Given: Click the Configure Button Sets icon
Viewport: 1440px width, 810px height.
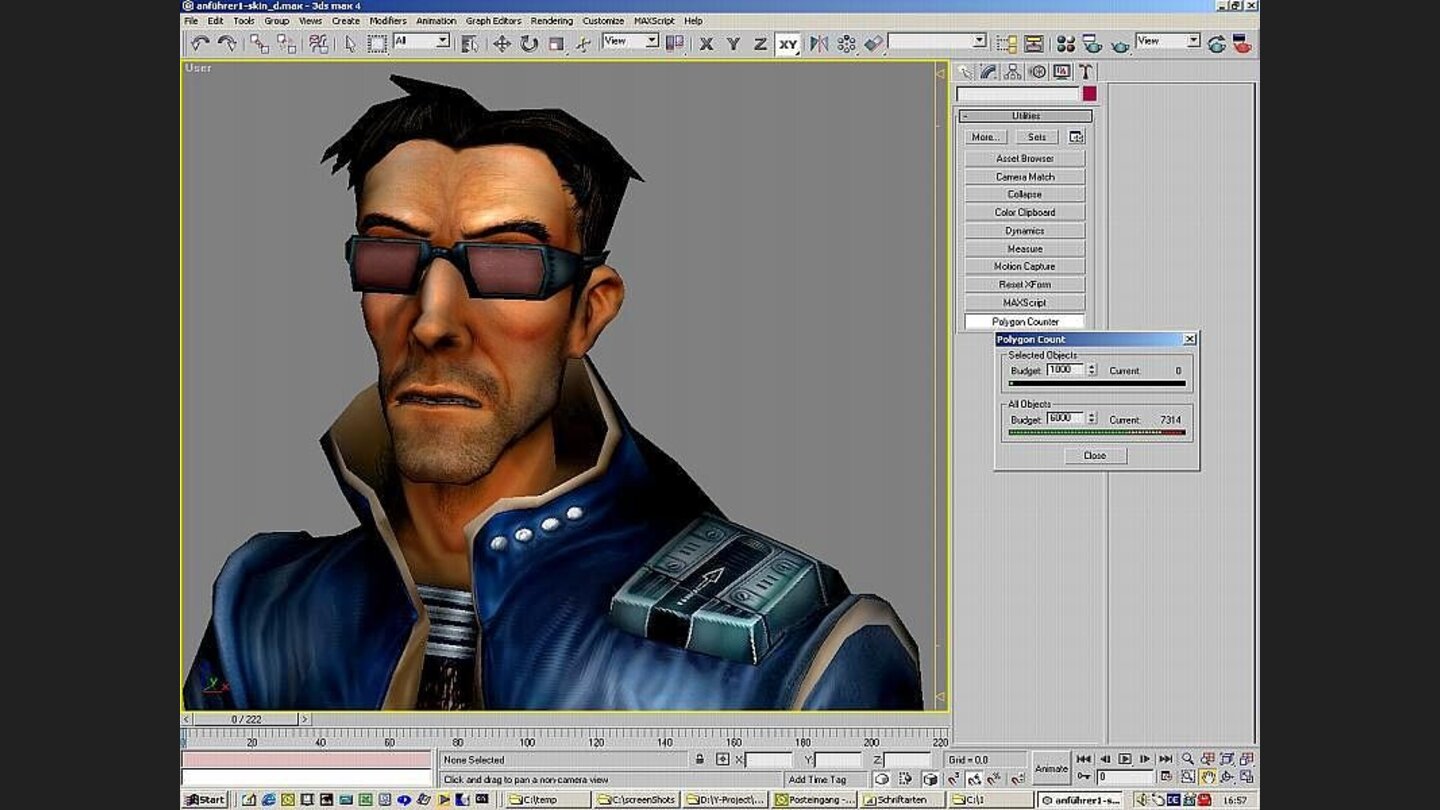Looking at the screenshot, I should 1076,137.
